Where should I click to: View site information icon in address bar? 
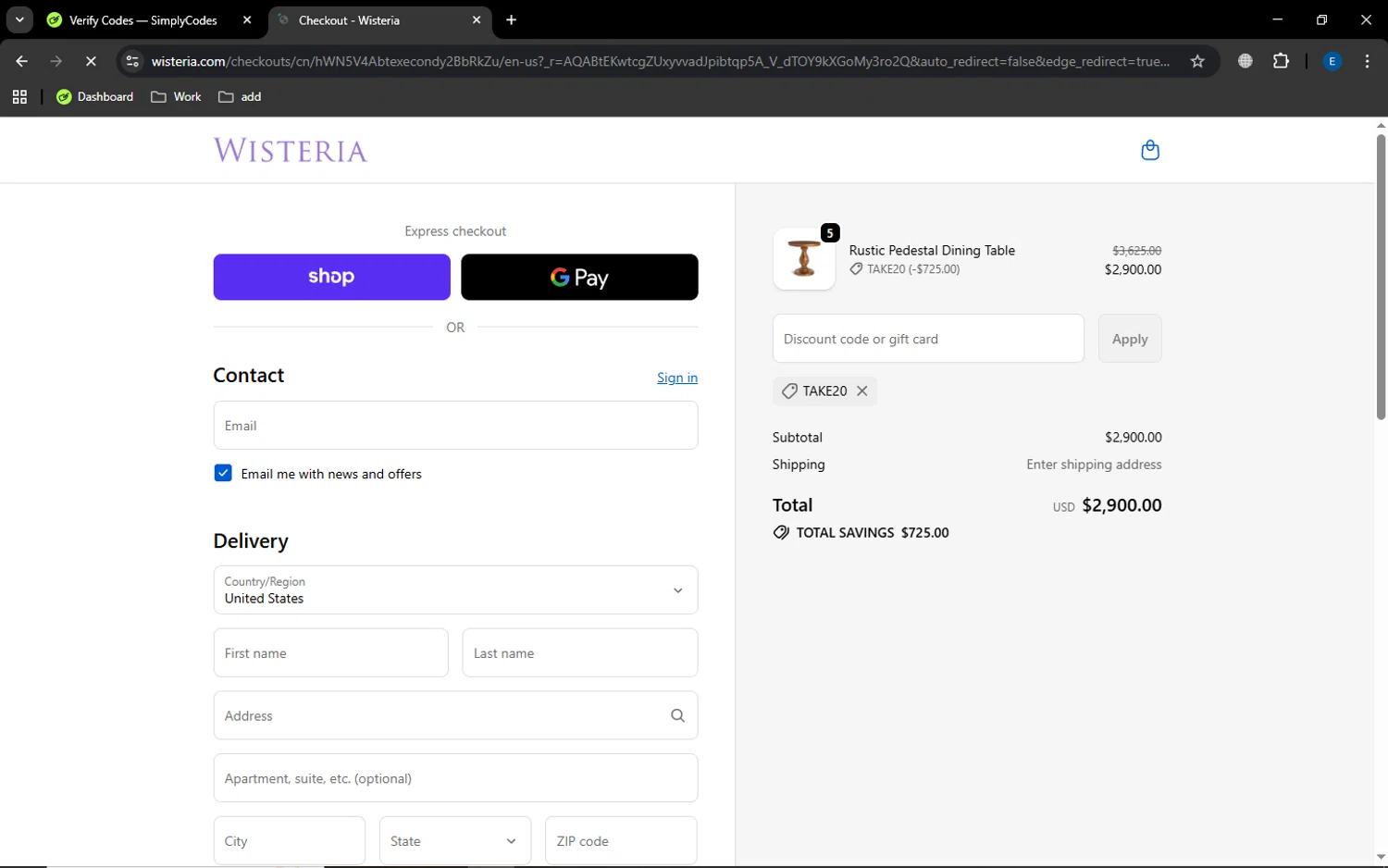click(x=132, y=61)
